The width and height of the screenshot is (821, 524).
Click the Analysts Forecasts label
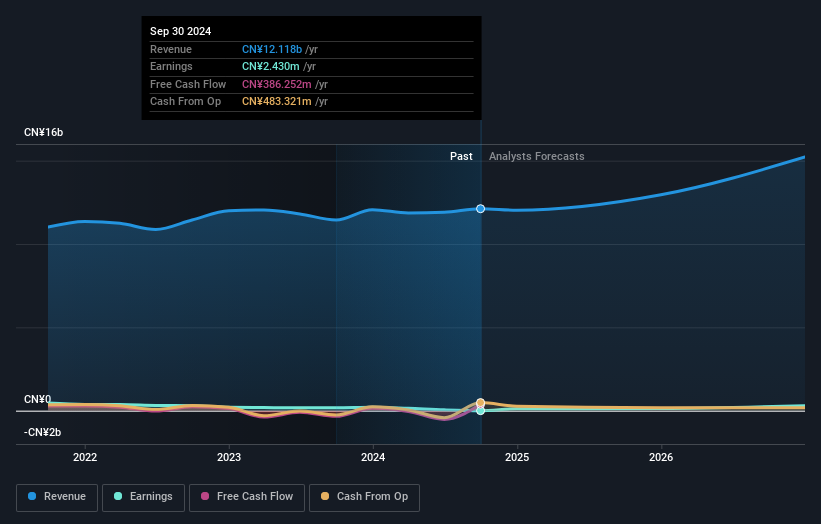coord(537,156)
